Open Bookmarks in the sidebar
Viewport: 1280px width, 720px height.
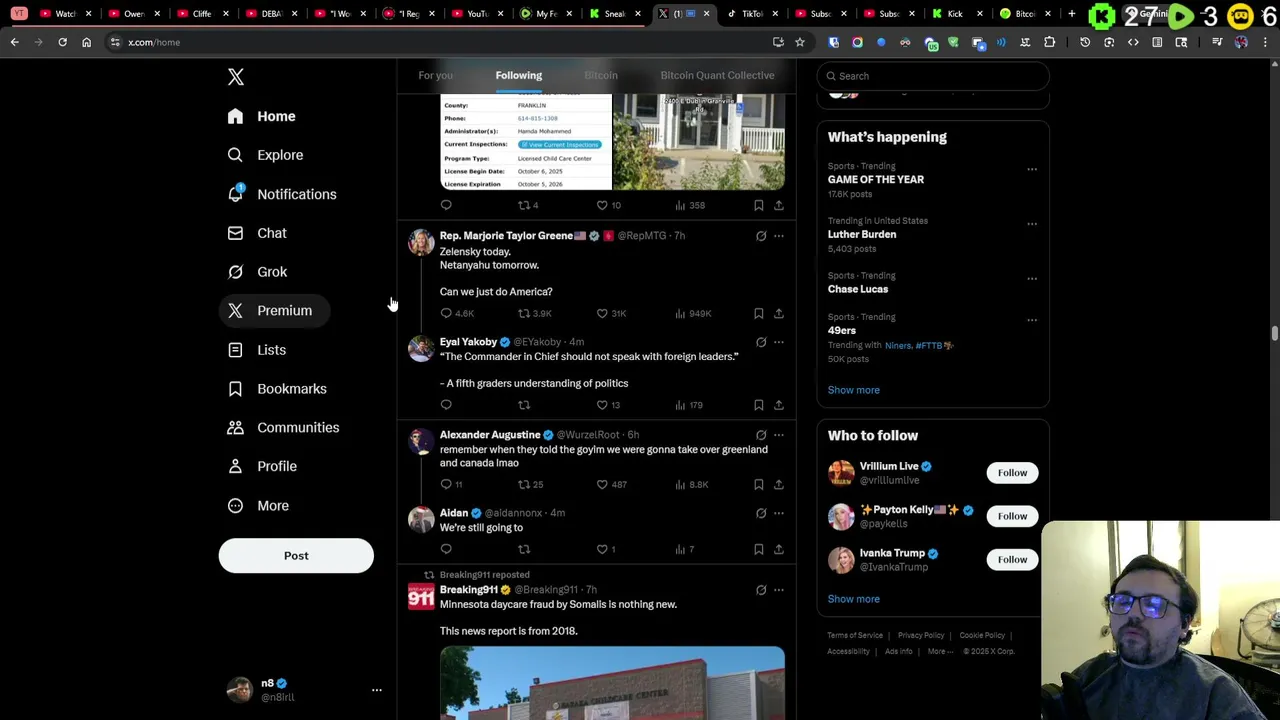pyautogui.click(x=278, y=389)
